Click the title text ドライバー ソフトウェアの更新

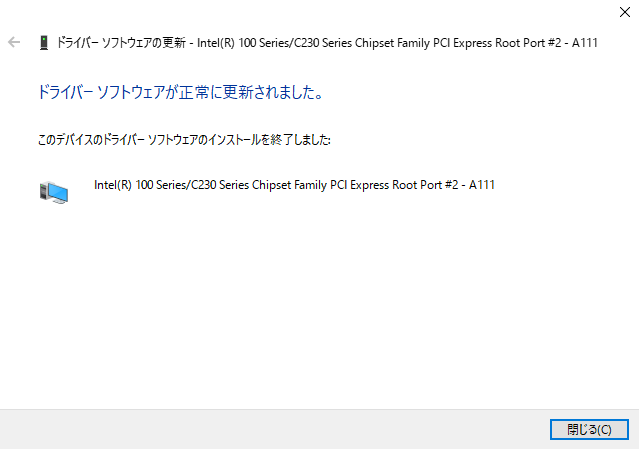pos(121,43)
